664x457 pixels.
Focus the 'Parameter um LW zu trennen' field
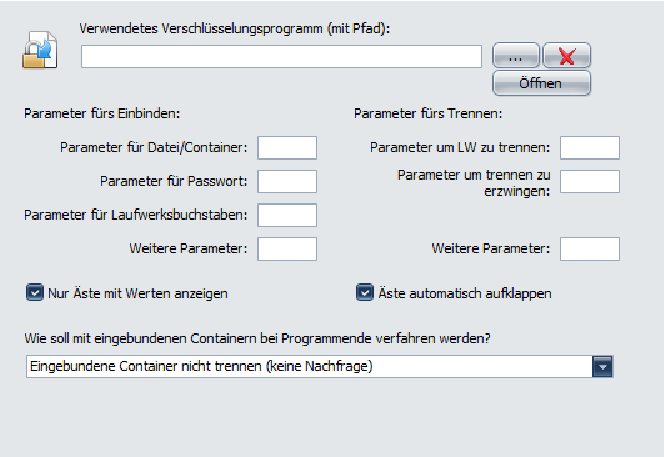coord(590,148)
